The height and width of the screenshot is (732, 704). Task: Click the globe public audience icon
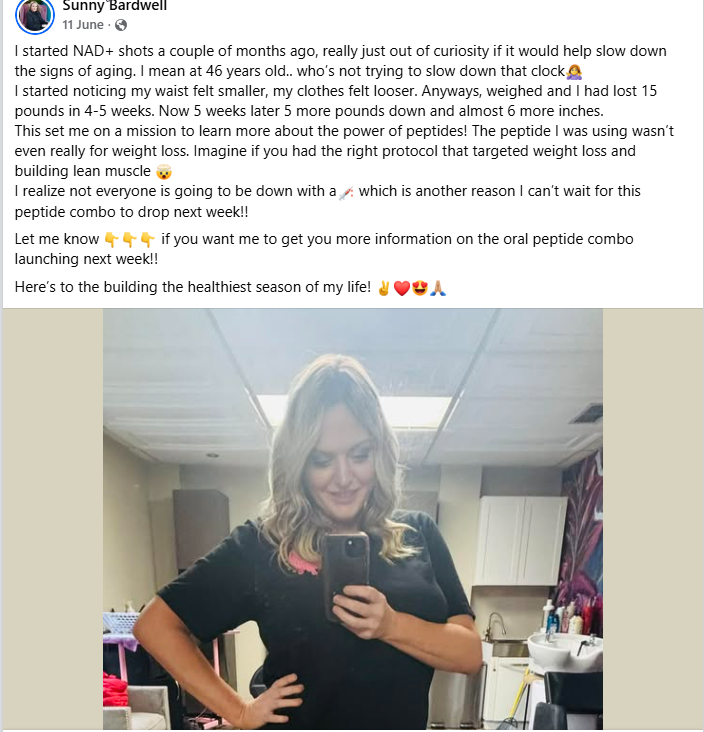click(x=121, y=25)
